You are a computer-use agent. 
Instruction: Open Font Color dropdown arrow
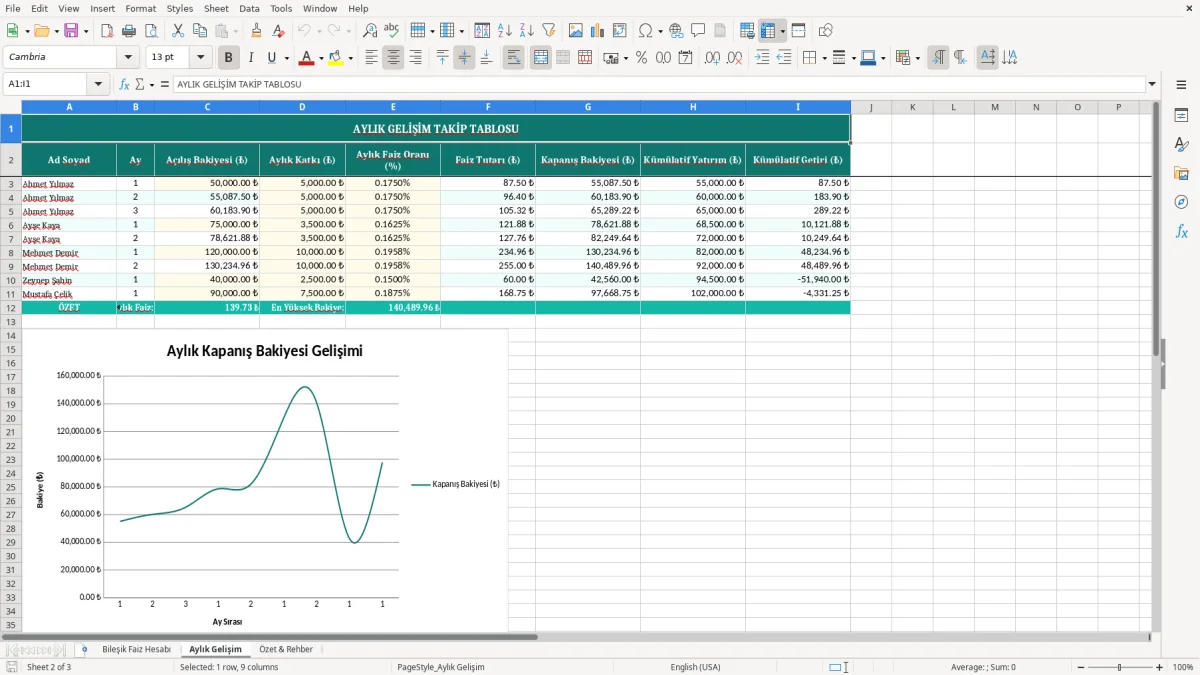tap(321, 58)
